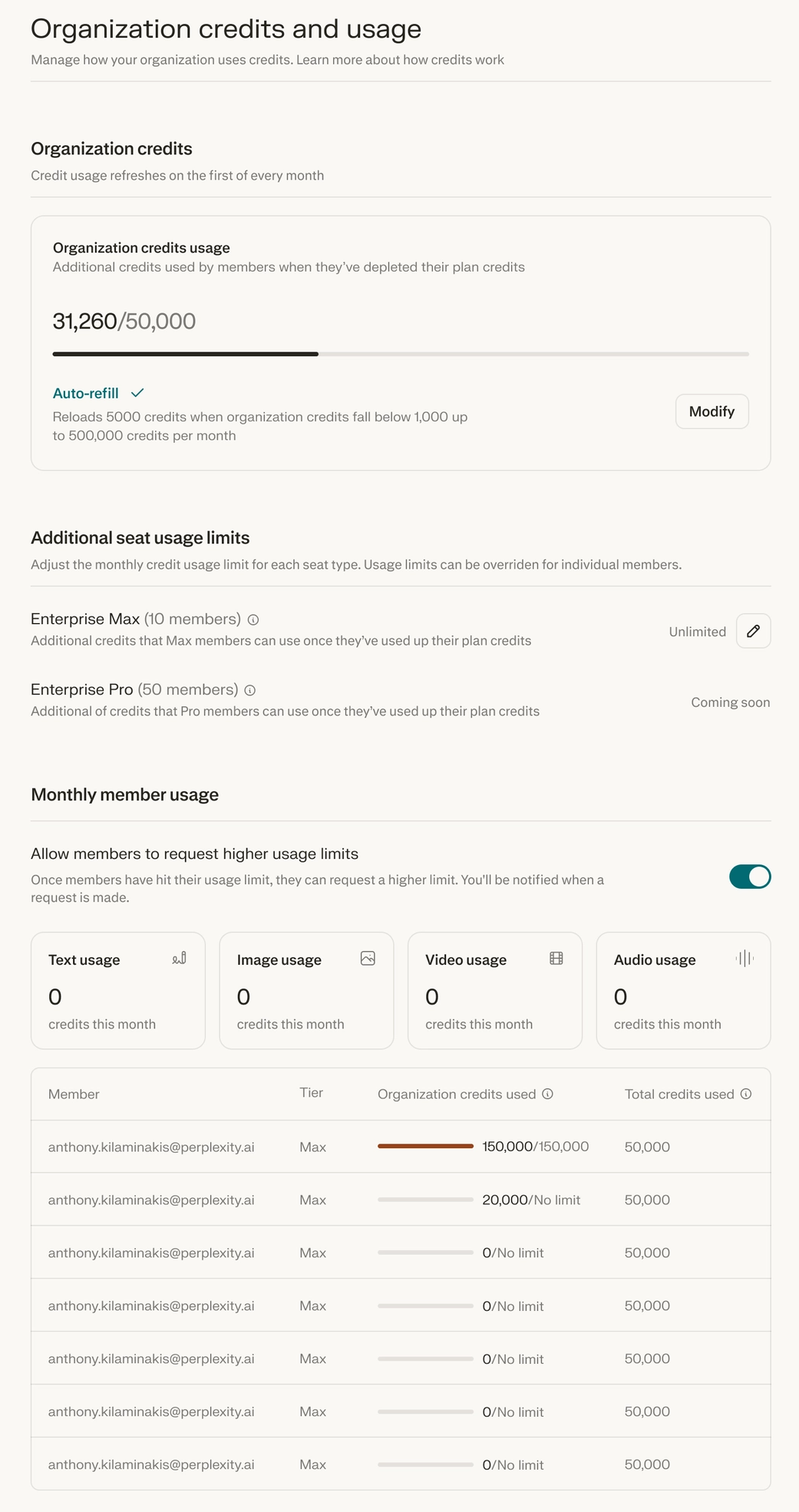Click the Text usage card icon
The width and height of the screenshot is (799, 1512).
(x=180, y=958)
